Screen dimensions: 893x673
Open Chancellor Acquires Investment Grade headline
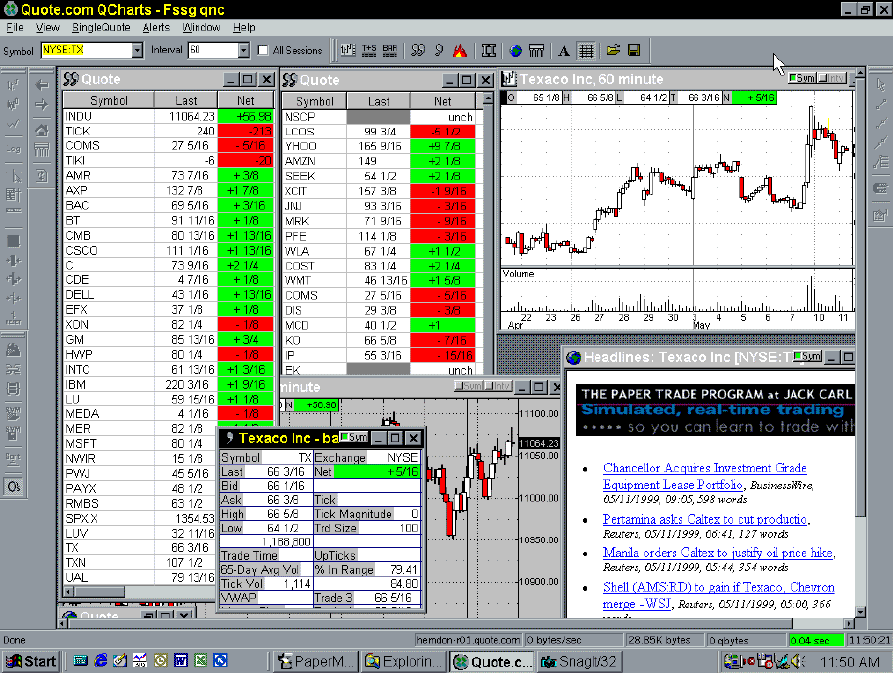[704, 476]
